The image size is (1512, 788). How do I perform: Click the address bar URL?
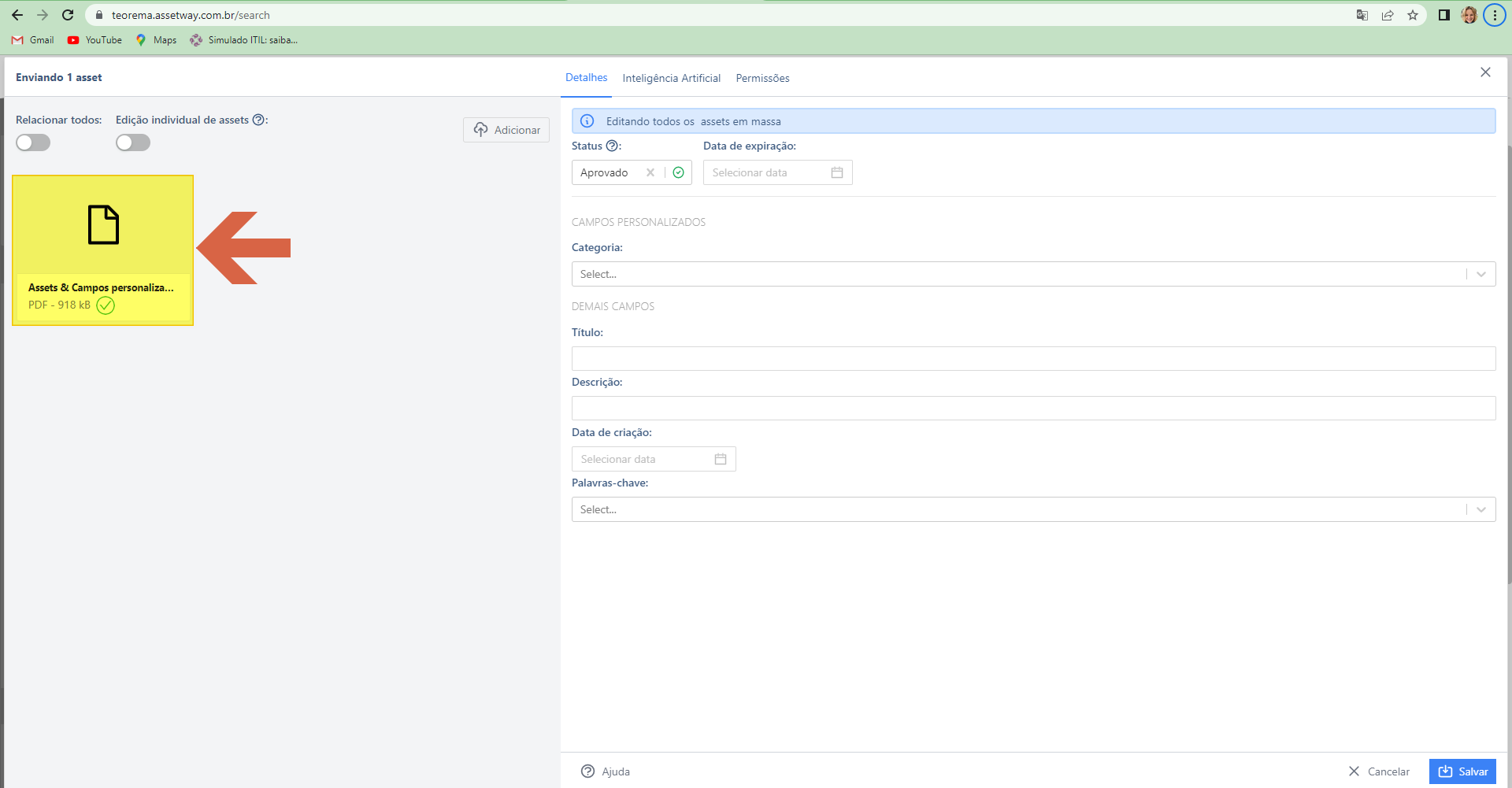click(191, 15)
